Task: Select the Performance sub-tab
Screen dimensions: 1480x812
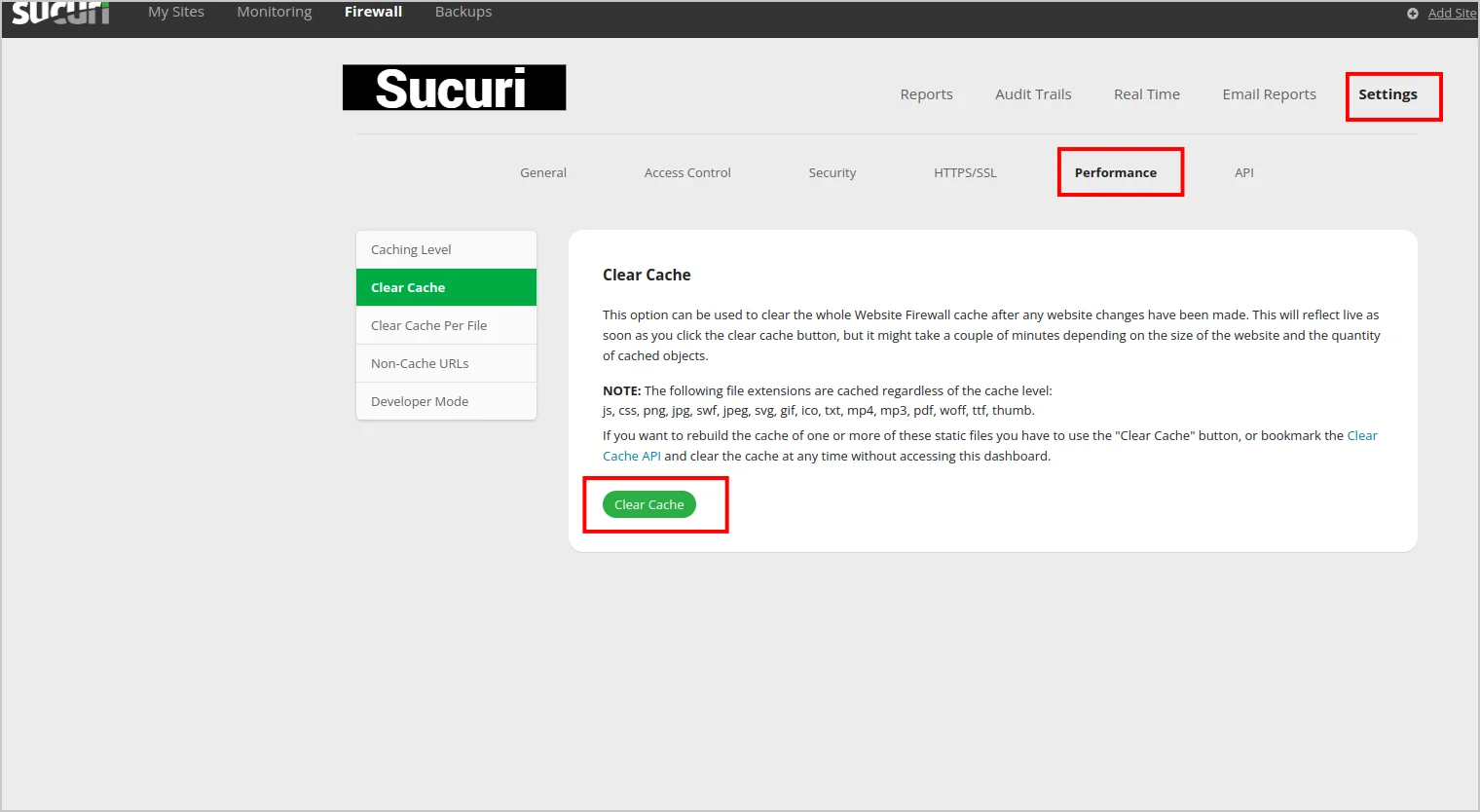Action: click(1116, 172)
